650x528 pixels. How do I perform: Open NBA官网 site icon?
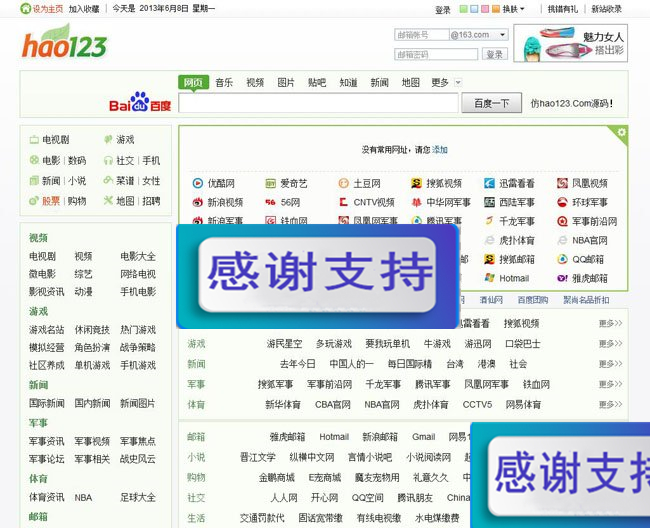pos(562,240)
